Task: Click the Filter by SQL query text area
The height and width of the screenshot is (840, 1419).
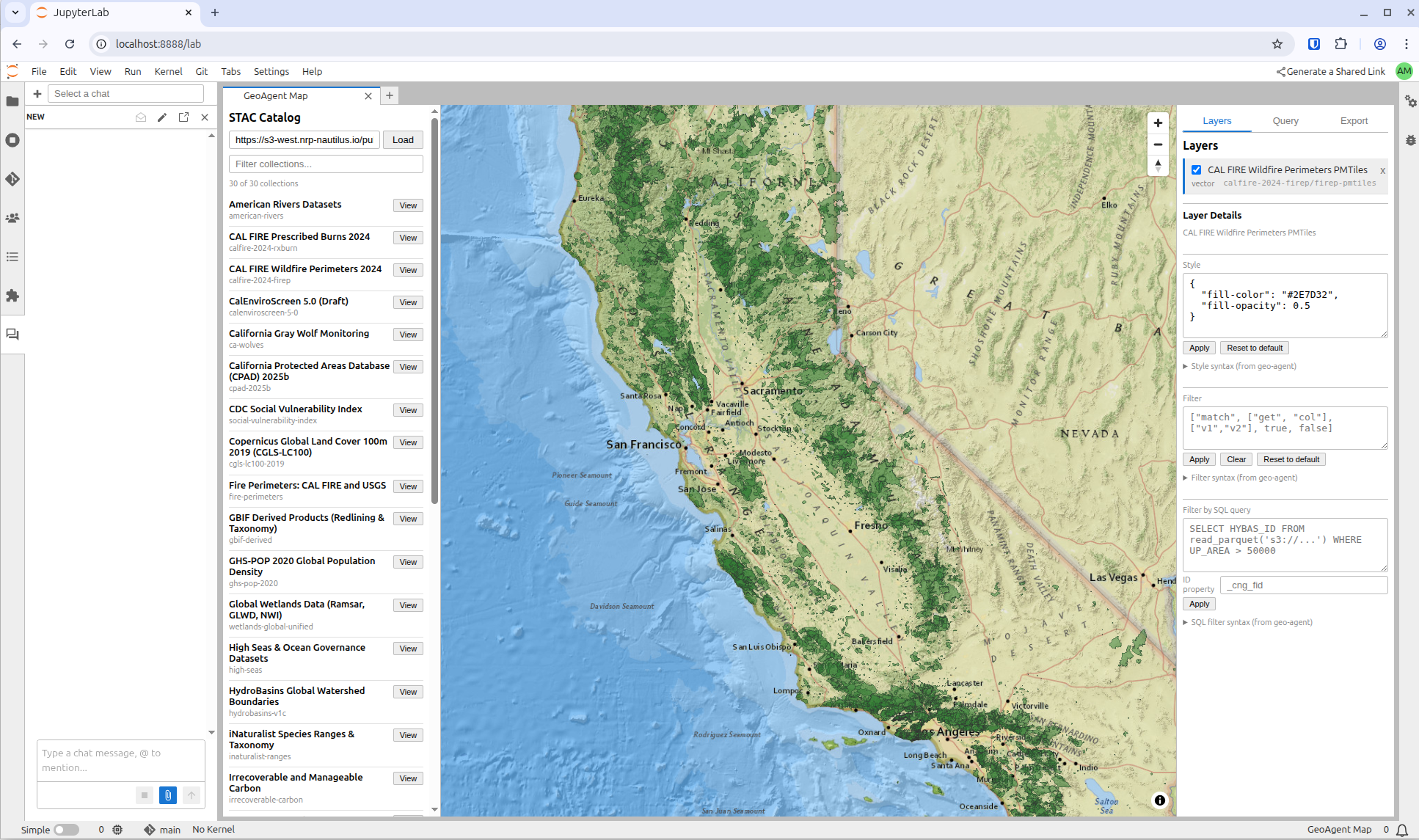Action: point(1285,545)
